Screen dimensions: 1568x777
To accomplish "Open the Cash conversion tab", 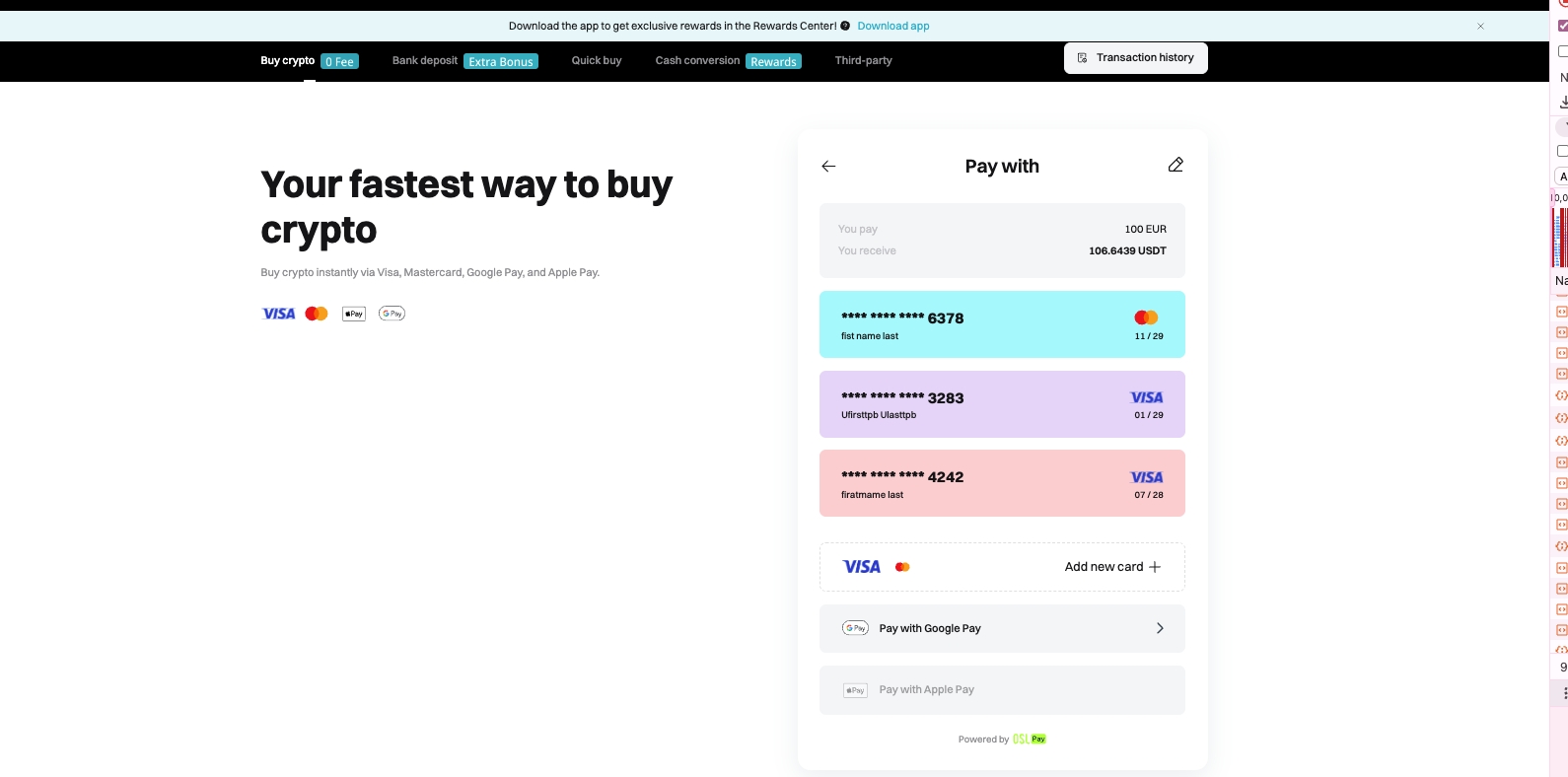I will point(697,61).
